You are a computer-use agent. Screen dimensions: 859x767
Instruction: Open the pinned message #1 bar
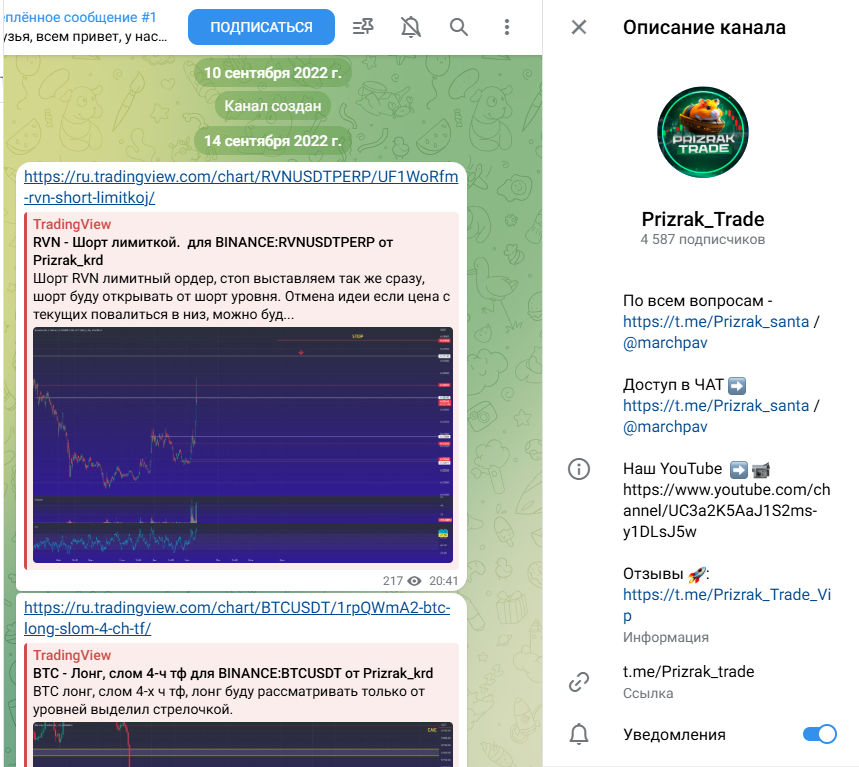(x=88, y=27)
